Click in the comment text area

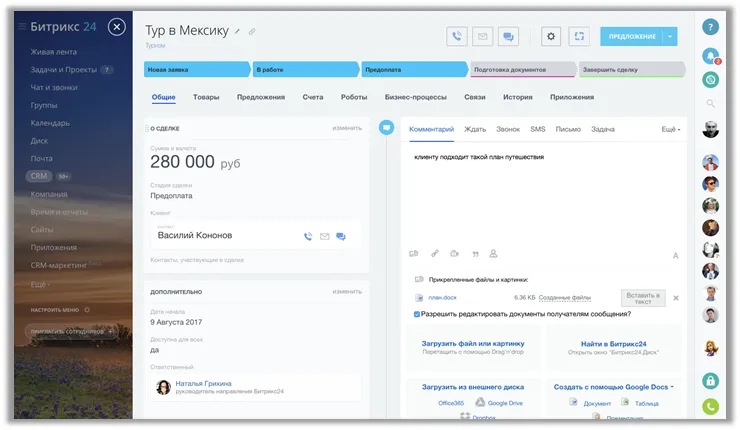pyautogui.click(x=540, y=195)
